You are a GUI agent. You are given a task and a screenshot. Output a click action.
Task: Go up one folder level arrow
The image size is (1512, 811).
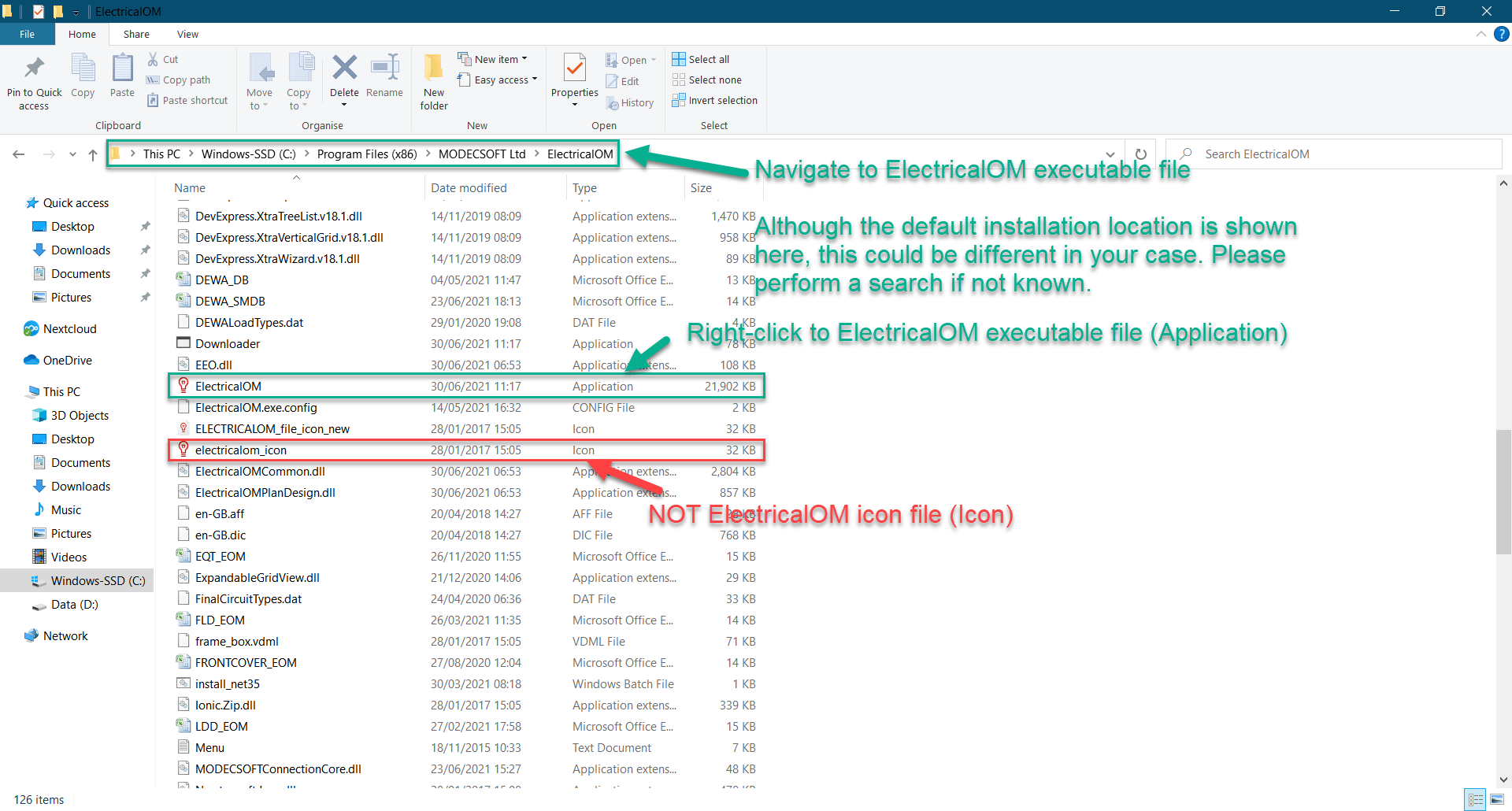click(x=93, y=154)
